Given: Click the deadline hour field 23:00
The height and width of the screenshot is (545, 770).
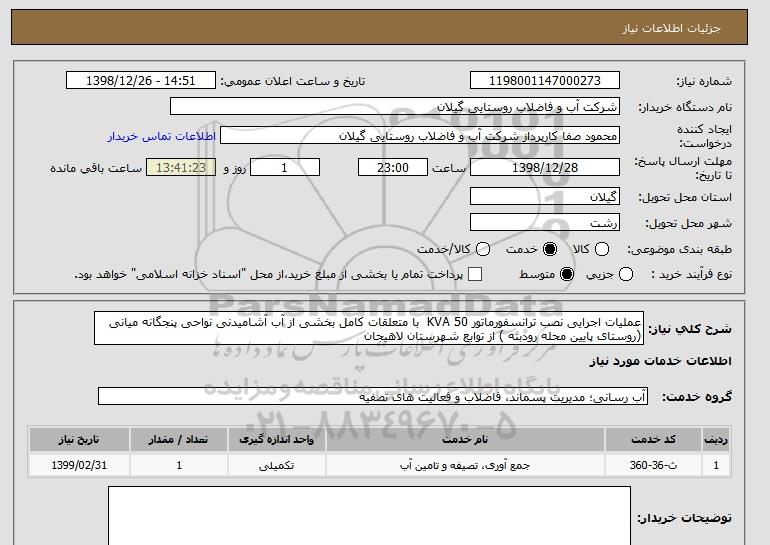Looking at the screenshot, I should (393, 167).
